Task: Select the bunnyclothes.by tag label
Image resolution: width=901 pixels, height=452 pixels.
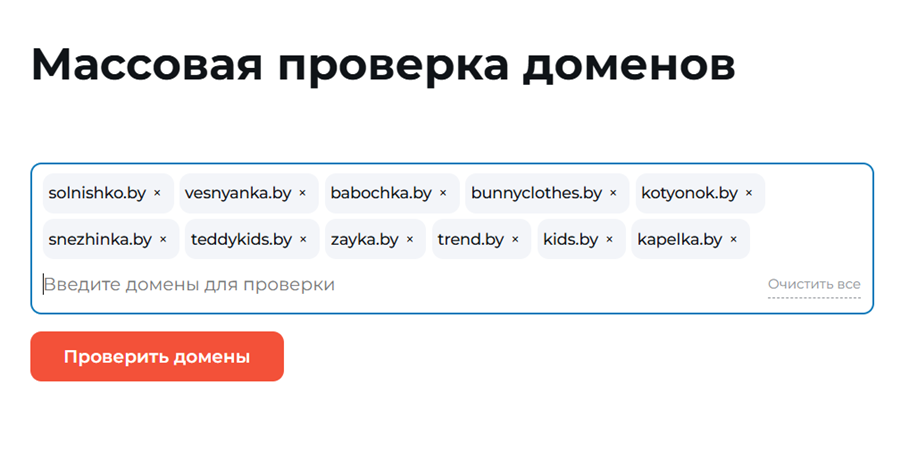Action: click(x=536, y=194)
